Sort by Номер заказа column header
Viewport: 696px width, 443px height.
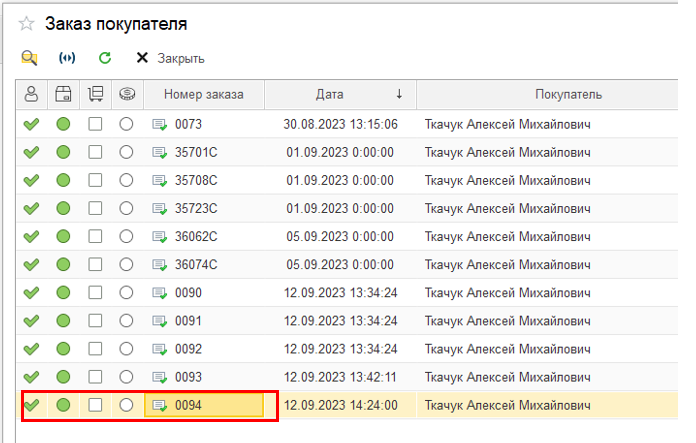[205, 95]
